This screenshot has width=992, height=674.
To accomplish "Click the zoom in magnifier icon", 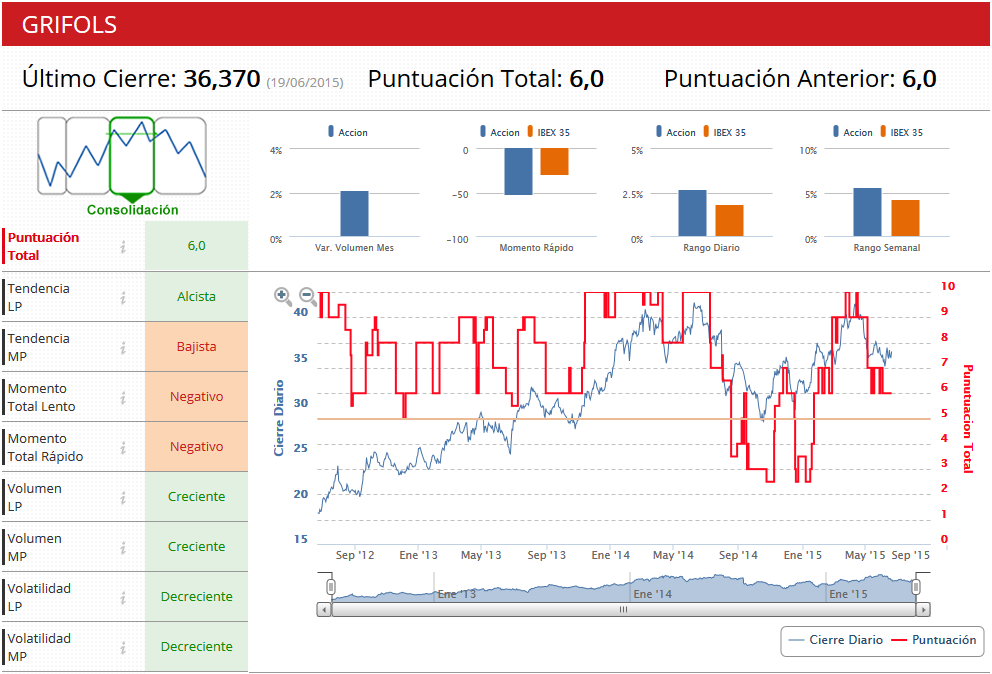I will coord(283,296).
